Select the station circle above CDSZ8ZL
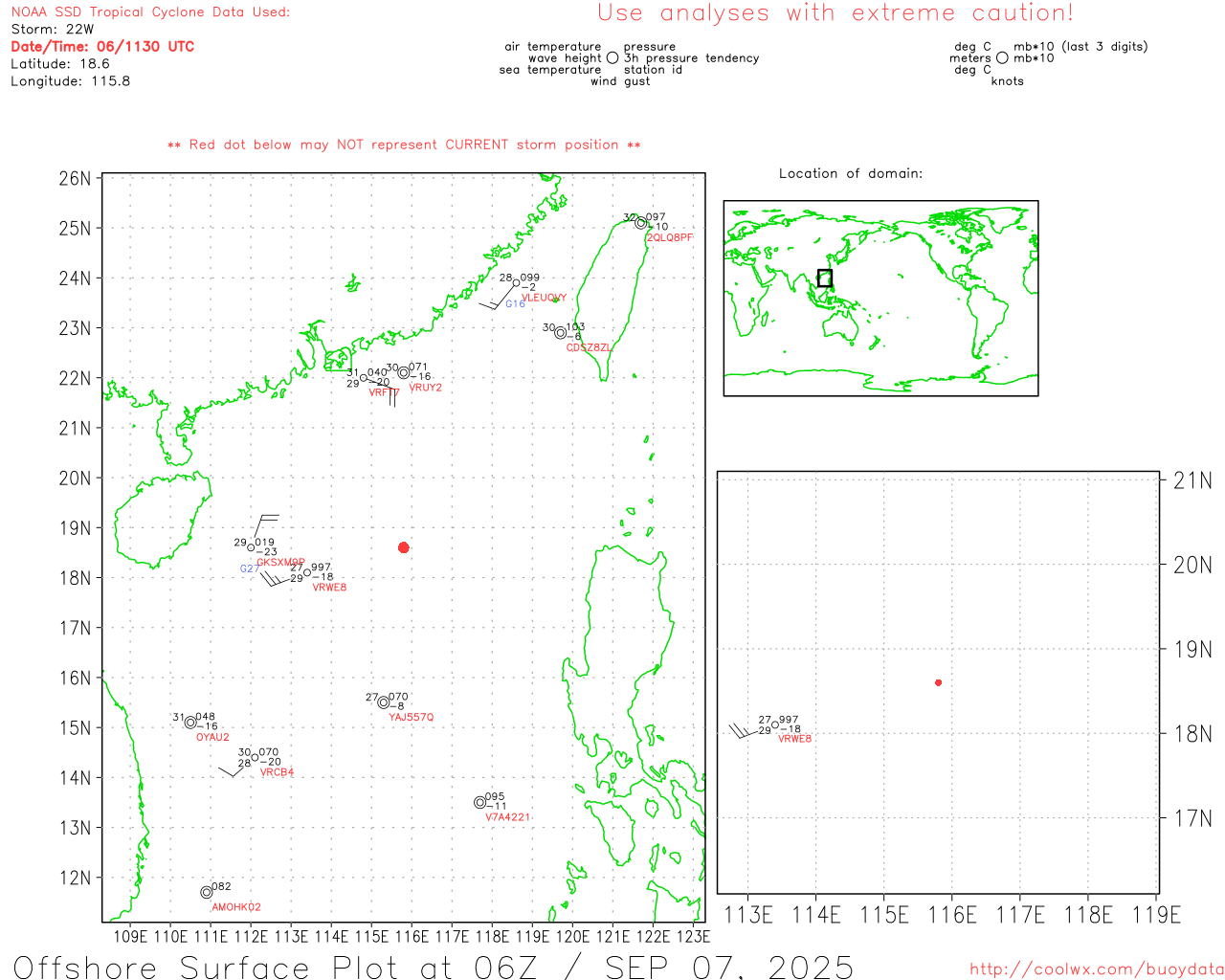This screenshot has height=980, width=1225. click(561, 333)
